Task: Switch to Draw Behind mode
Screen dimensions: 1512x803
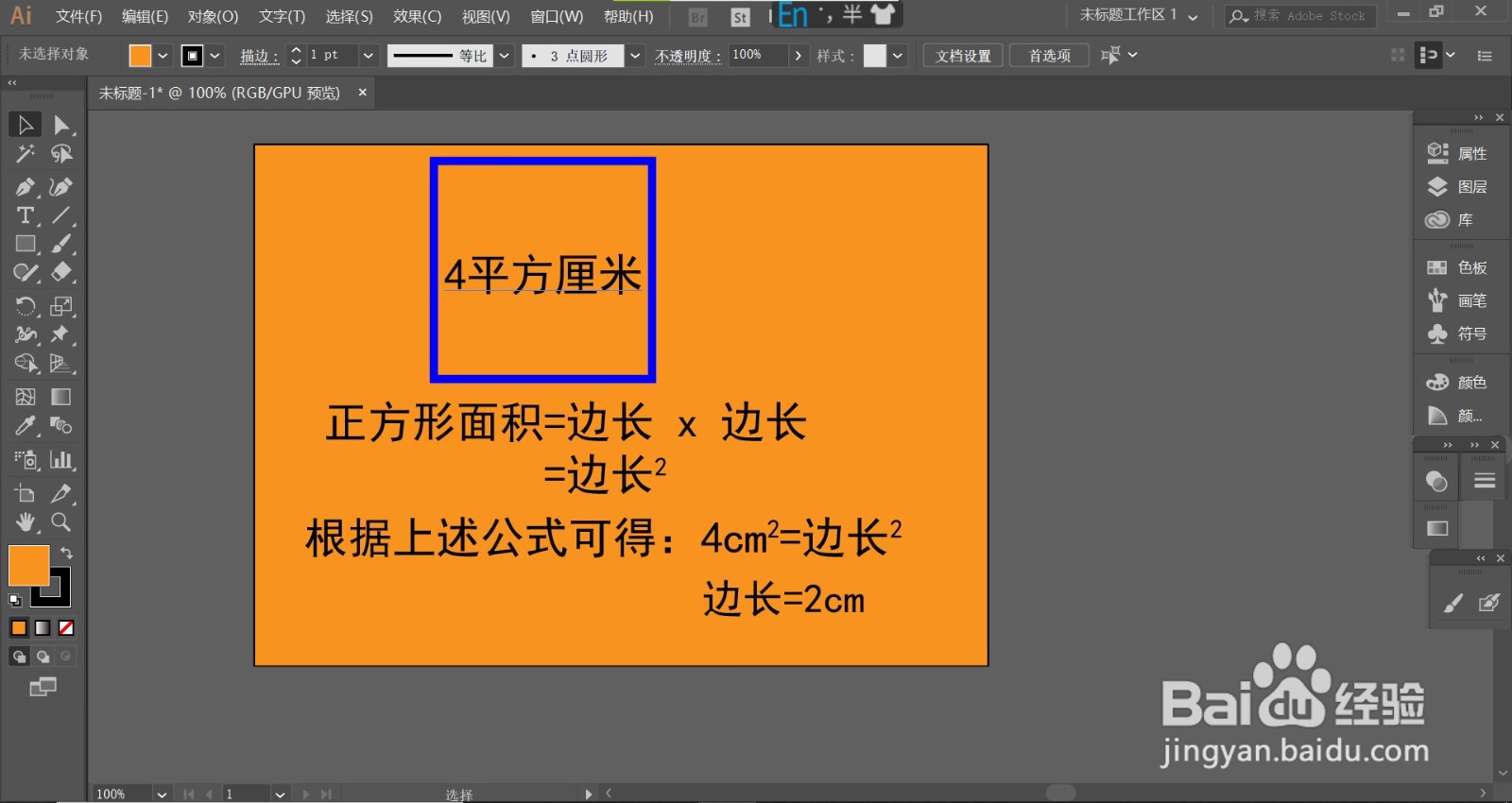Action: [x=43, y=656]
